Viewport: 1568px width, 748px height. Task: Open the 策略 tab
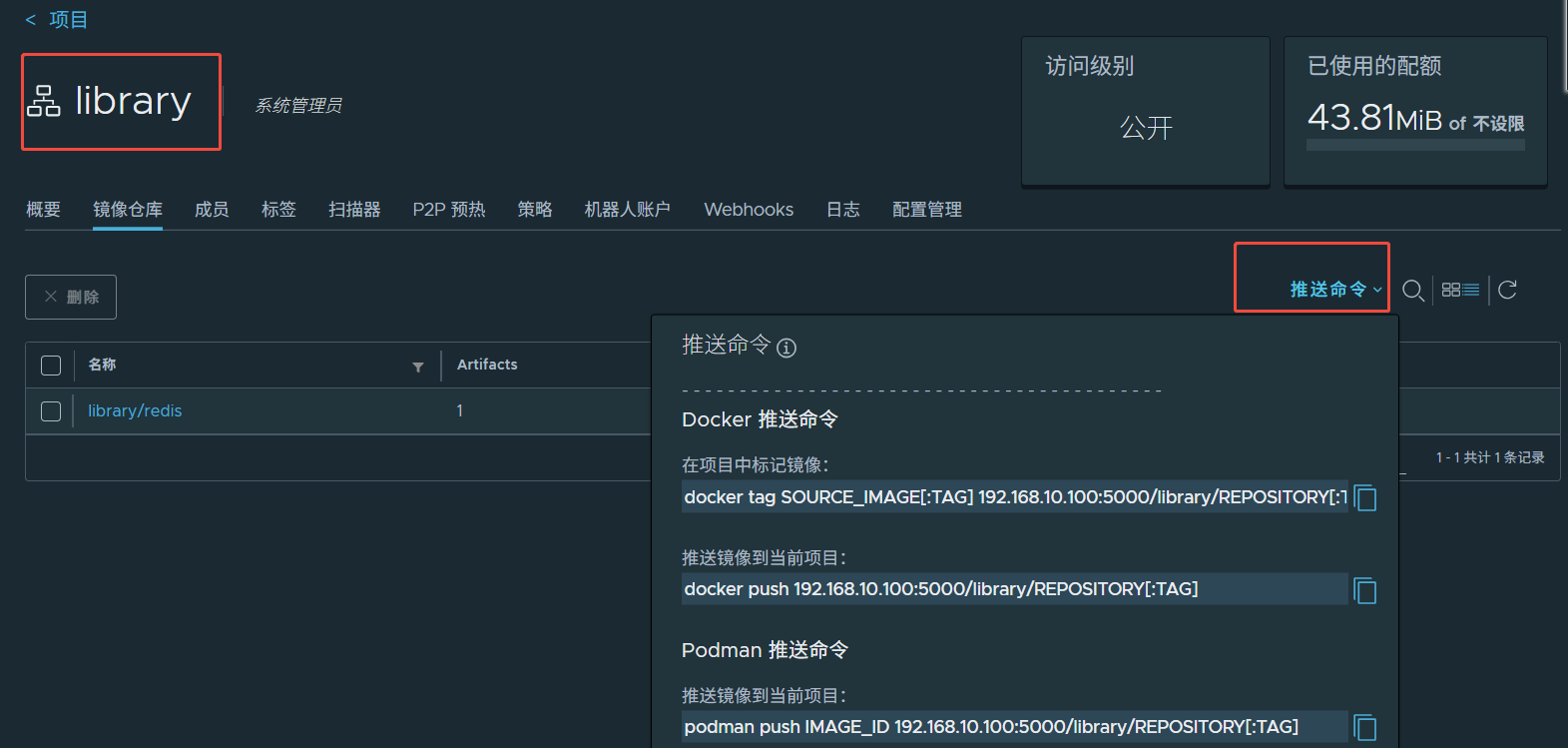click(535, 210)
